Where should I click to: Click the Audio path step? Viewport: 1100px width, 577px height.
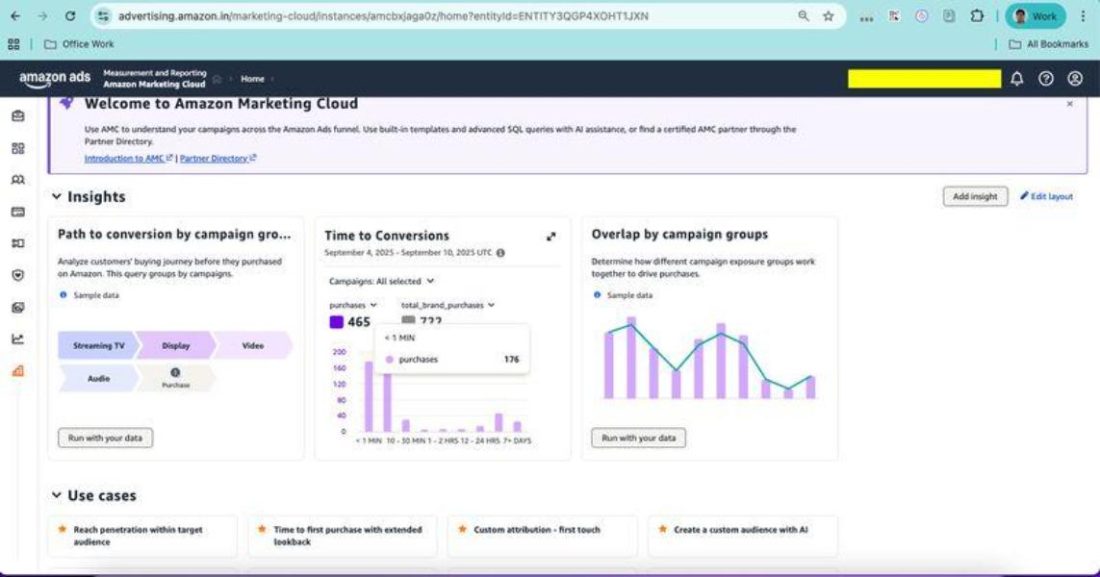(98, 378)
